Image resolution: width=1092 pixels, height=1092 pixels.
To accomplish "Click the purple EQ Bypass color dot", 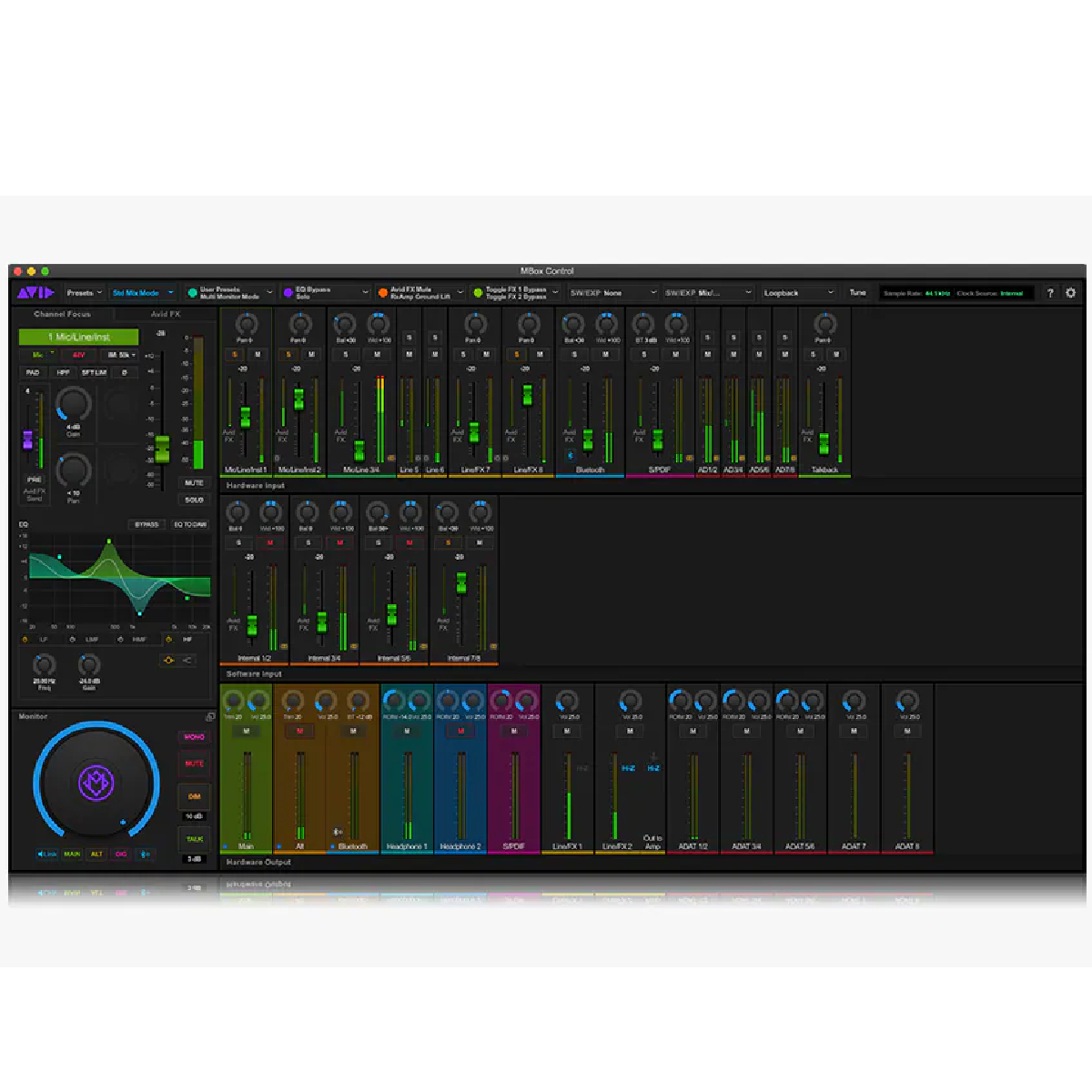I will [288, 293].
